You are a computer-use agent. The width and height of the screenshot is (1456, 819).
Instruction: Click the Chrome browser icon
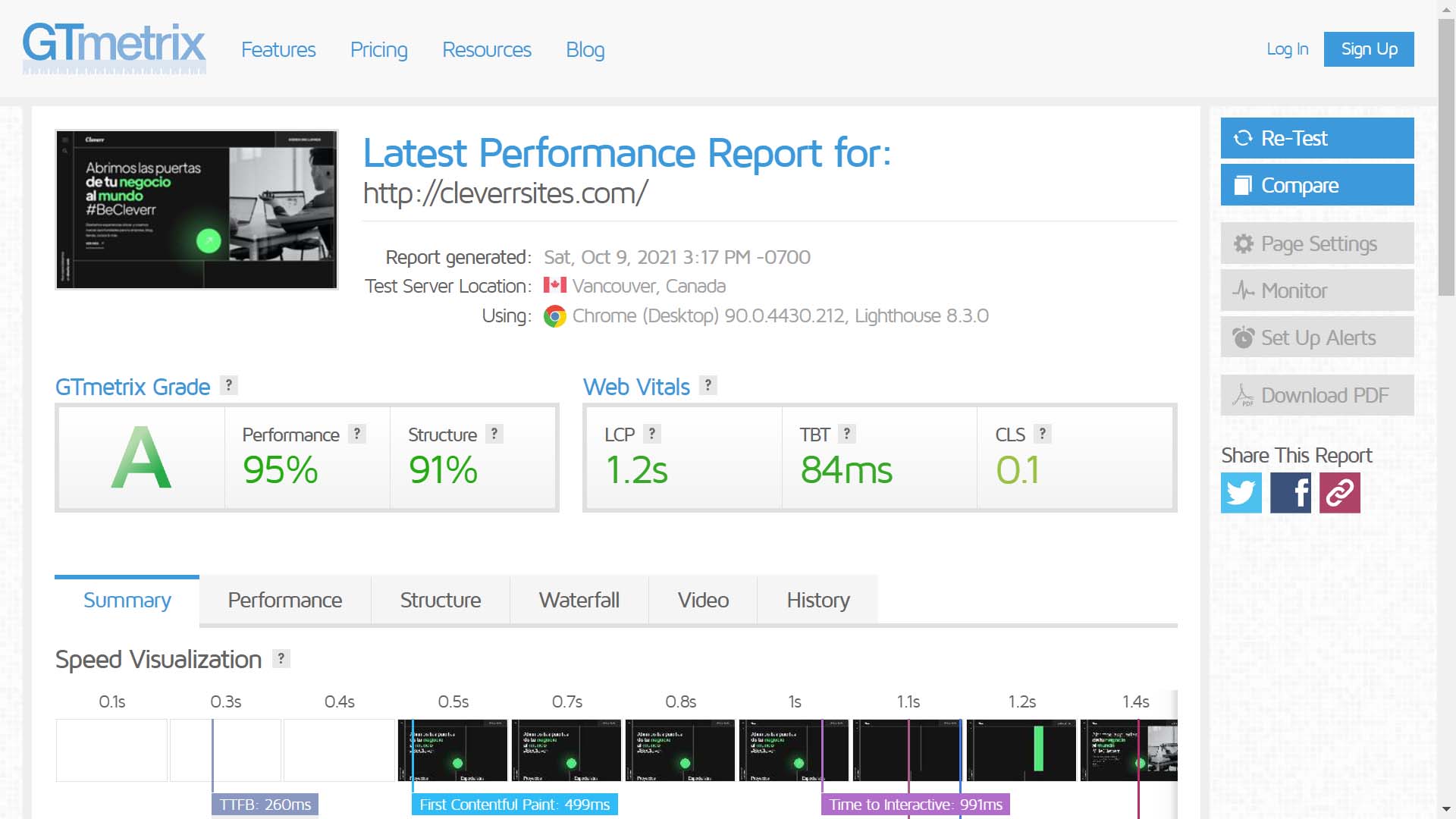(x=555, y=316)
